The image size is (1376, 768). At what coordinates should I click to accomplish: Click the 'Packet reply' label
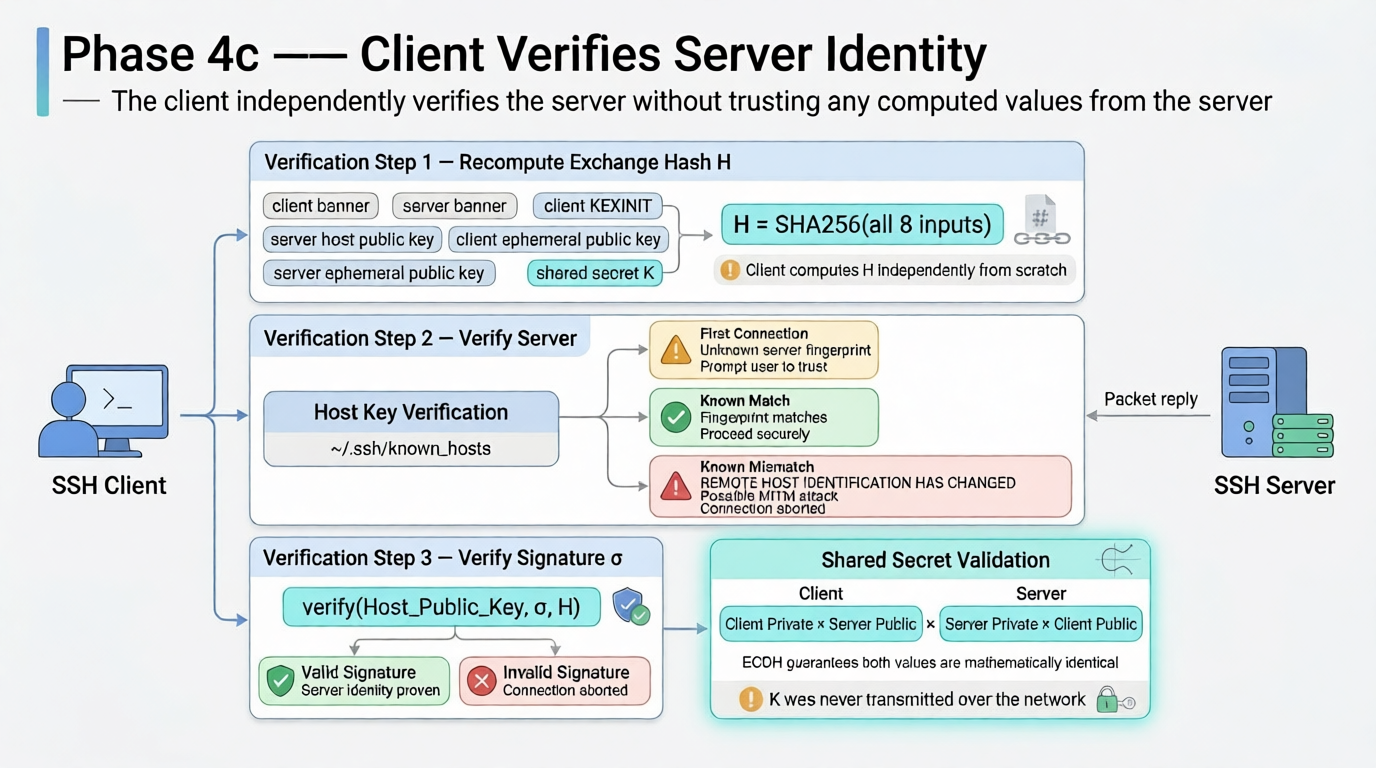click(x=1151, y=399)
